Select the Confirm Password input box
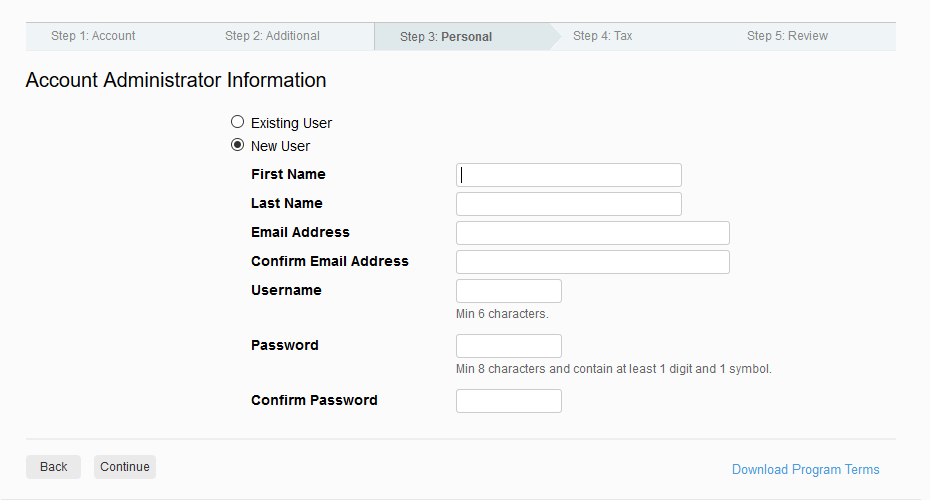The width and height of the screenshot is (930, 500). pyautogui.click(x=509, y=401)
